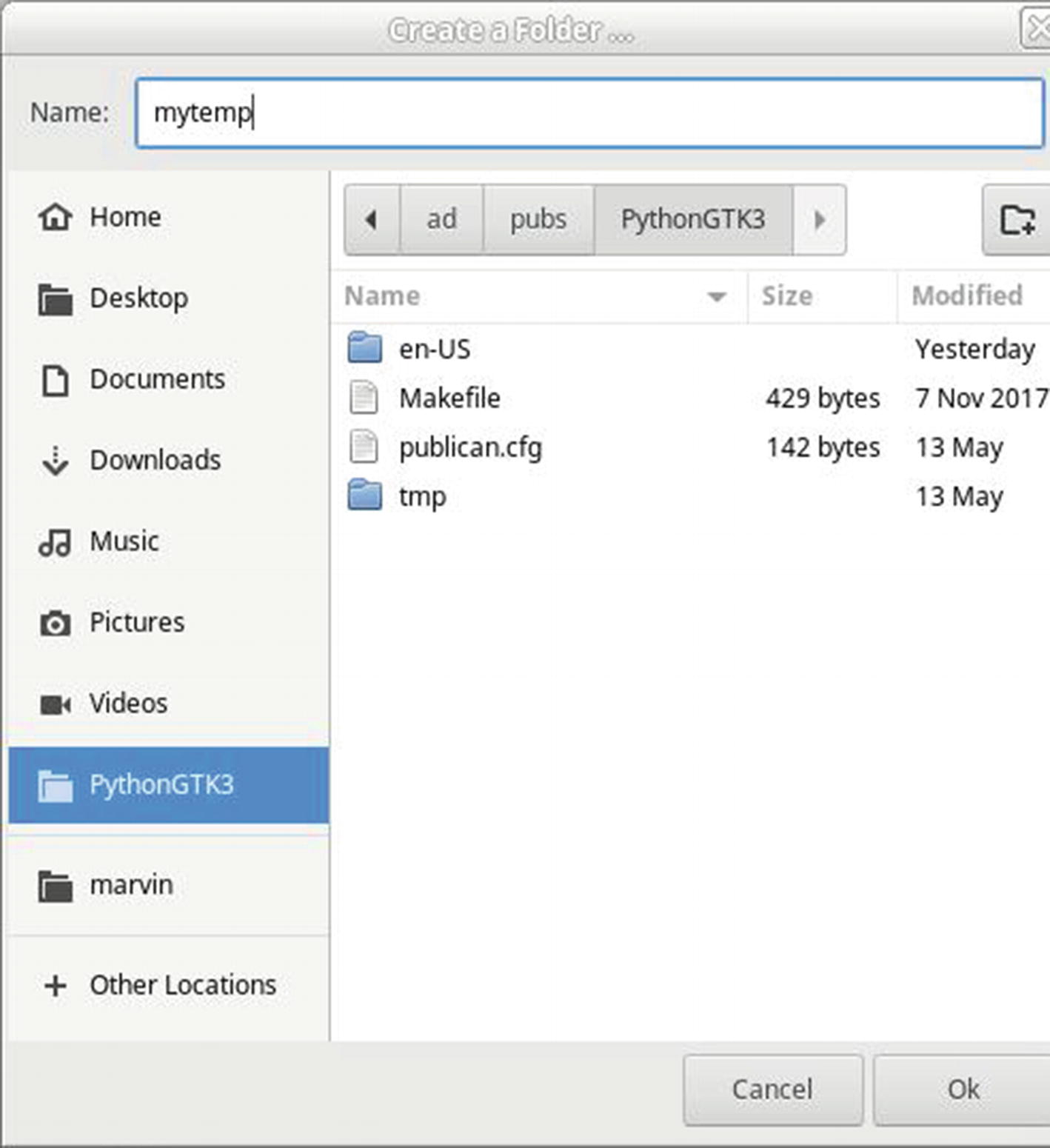1050x1148 pixels.
Task: Select the PythonGTK3 sidebar bookmark
Action: 161,784
